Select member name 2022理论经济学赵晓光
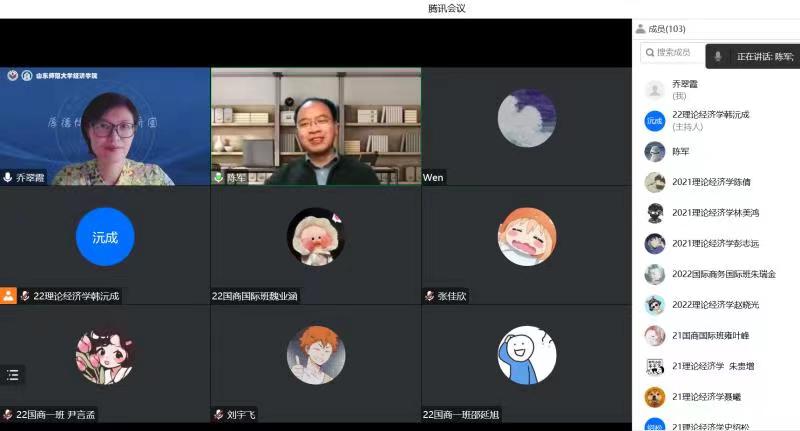The height and width of the screenshot is (431, 800). [x=715, y=305]
